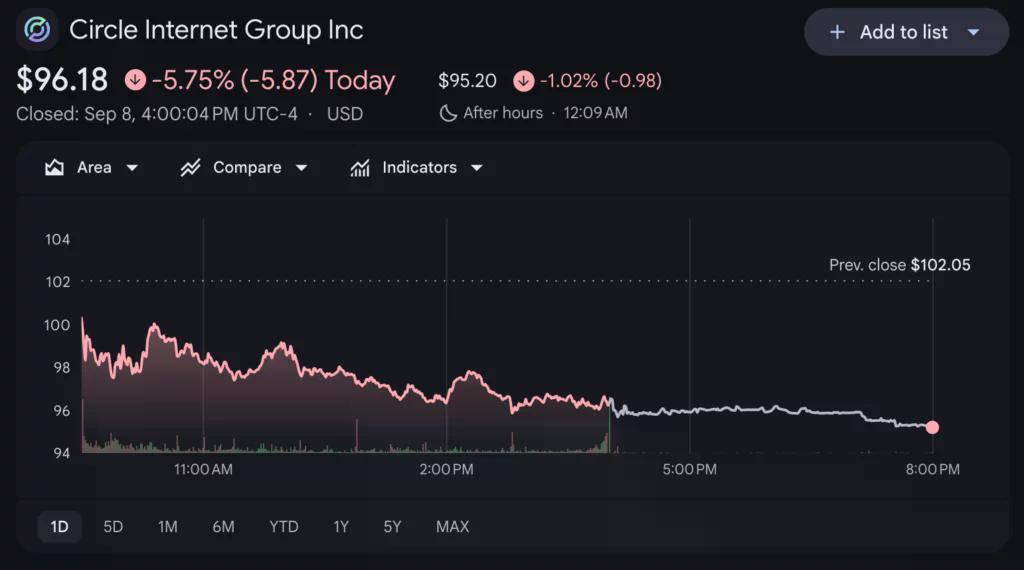
Task: Click the 8:00 PM axis label
Action: (933, 469)
